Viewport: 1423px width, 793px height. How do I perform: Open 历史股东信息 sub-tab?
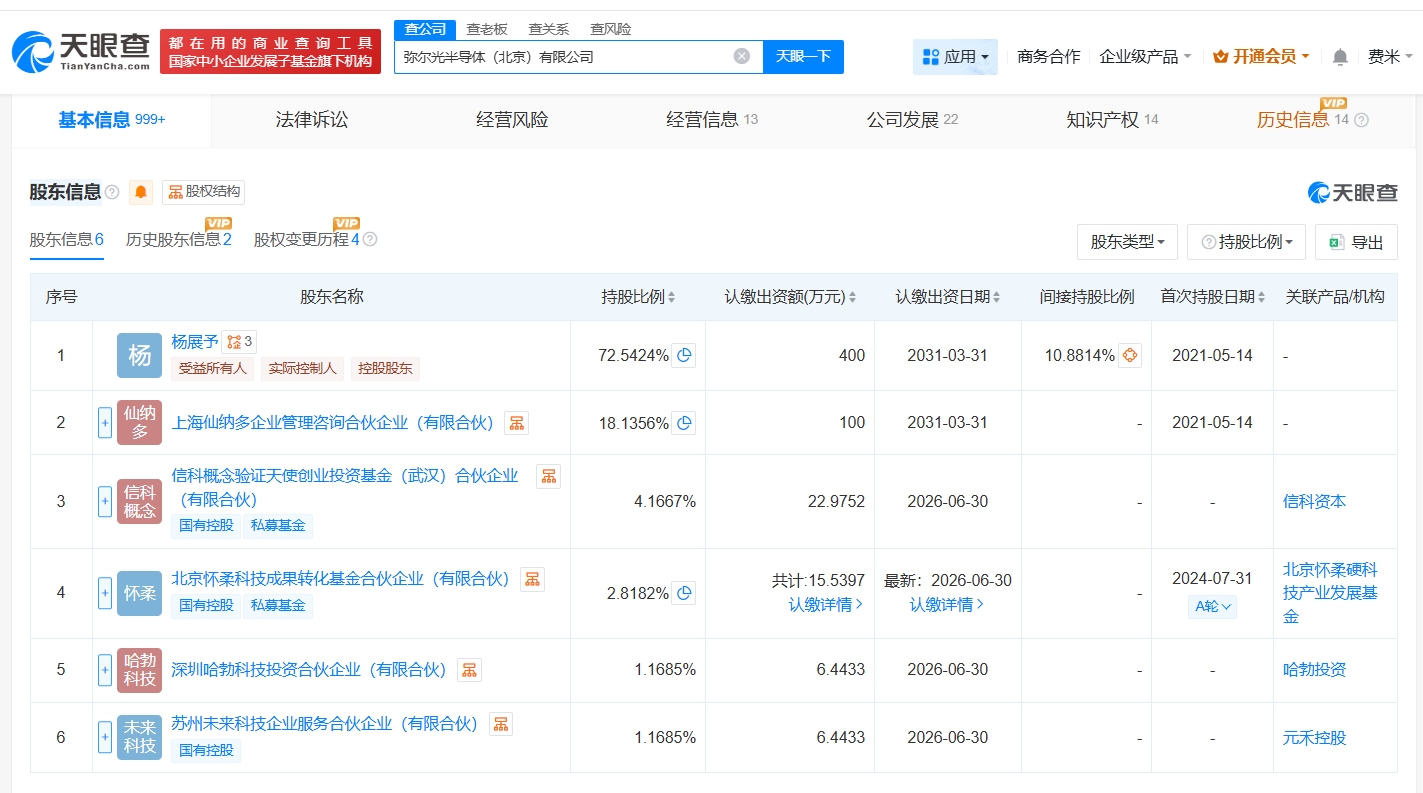pos(178,240)
